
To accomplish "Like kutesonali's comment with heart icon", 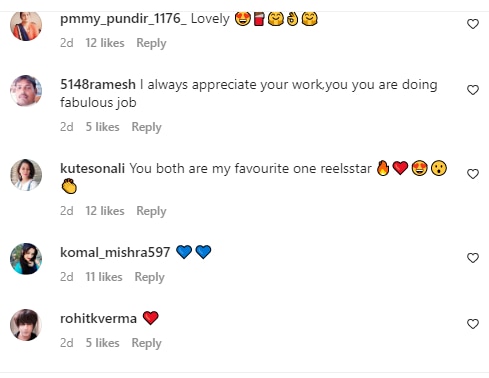I will tap(473, 174).
